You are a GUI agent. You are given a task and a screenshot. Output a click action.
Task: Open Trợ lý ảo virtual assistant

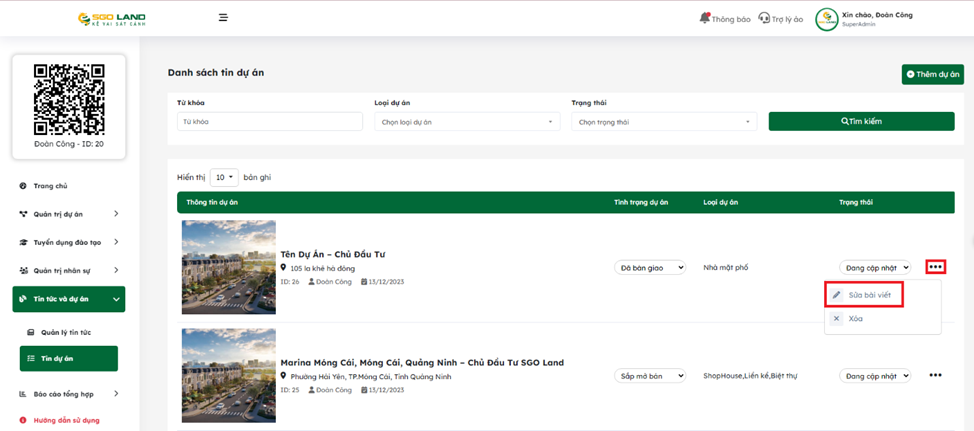coord(781,19)
